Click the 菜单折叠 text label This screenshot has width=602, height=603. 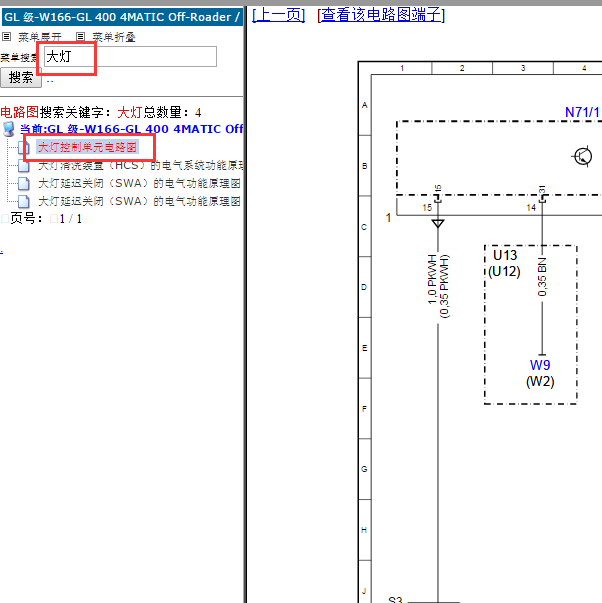click(x=113, y=37)
